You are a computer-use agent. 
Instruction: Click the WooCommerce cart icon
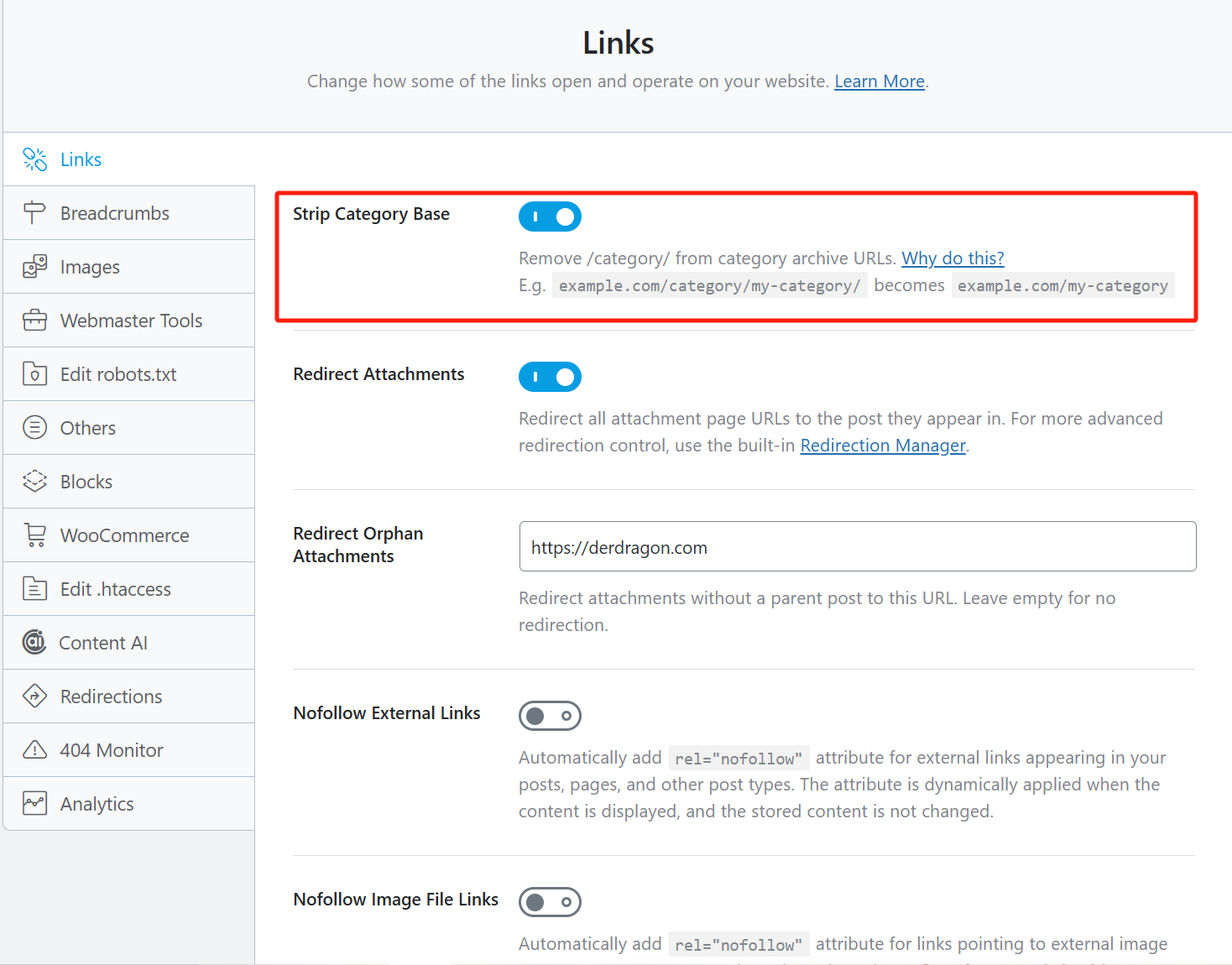(x=34, y=535)
